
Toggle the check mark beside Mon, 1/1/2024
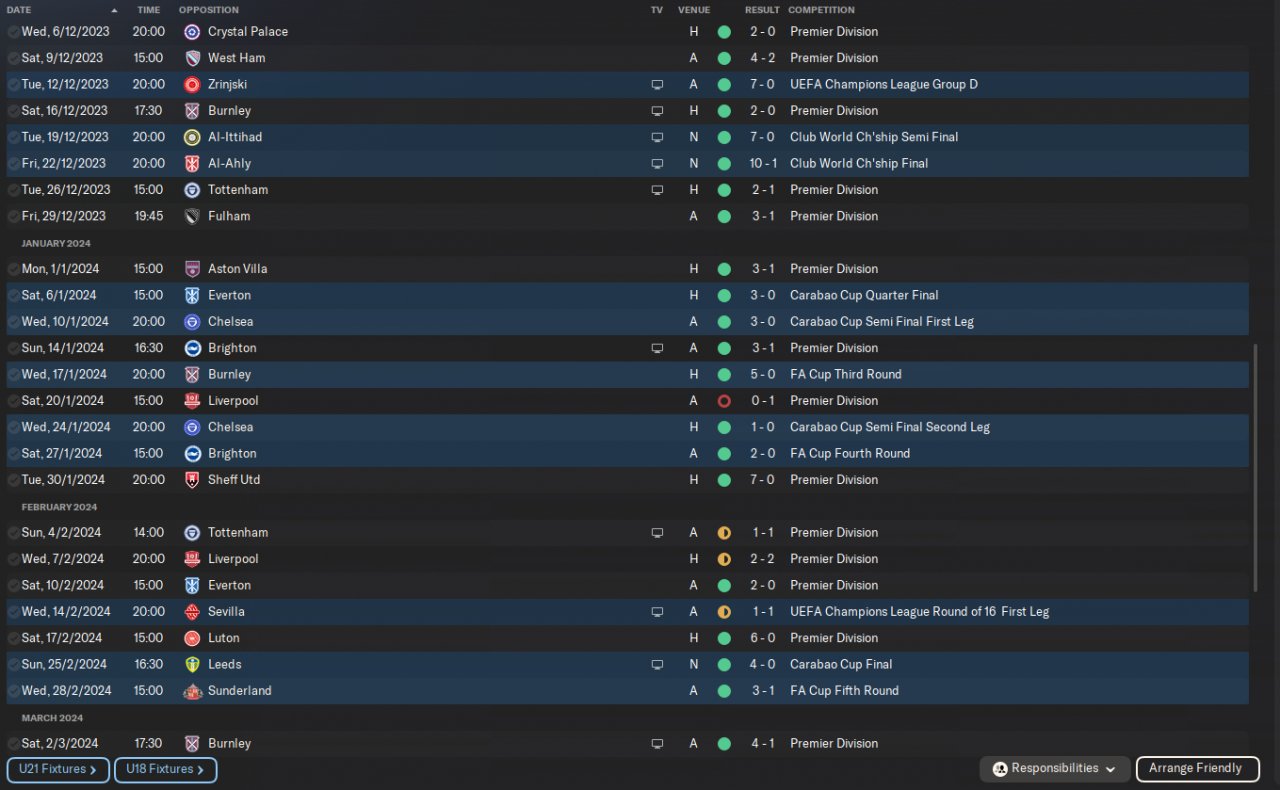point(13,269)
